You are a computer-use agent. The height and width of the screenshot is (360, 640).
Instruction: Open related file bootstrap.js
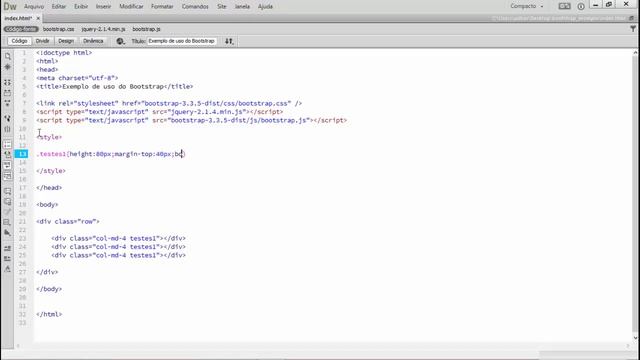(146, 29)
